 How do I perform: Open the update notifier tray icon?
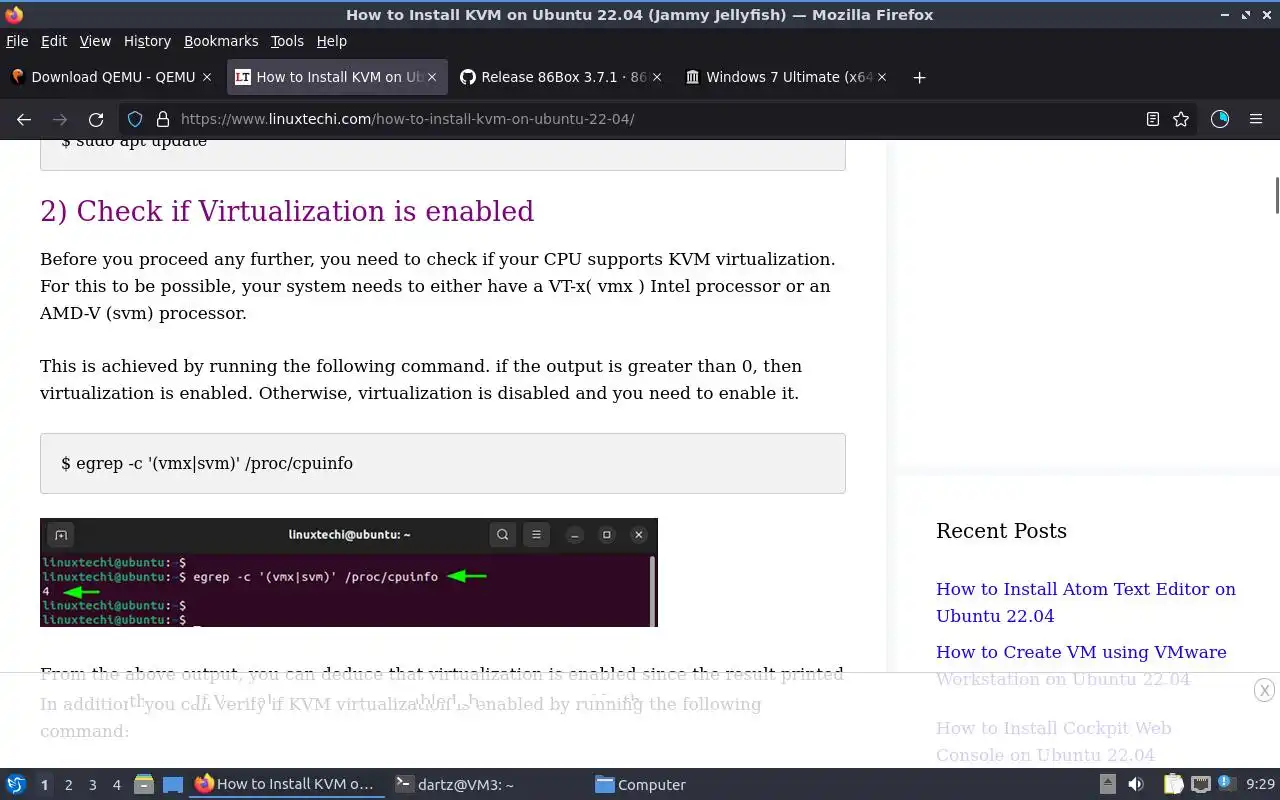[x=1226, y=785]
